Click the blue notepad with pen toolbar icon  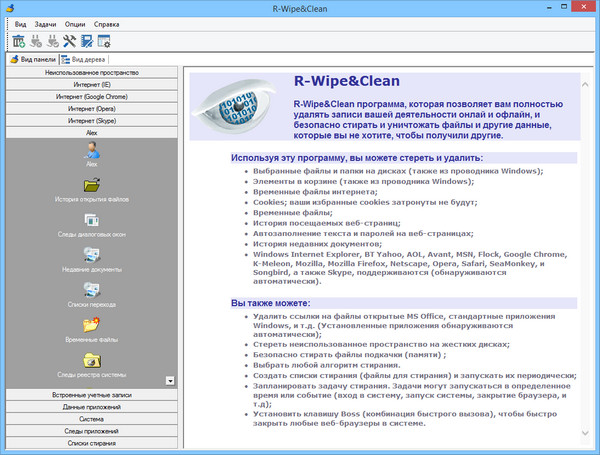(x=87, y=41)
